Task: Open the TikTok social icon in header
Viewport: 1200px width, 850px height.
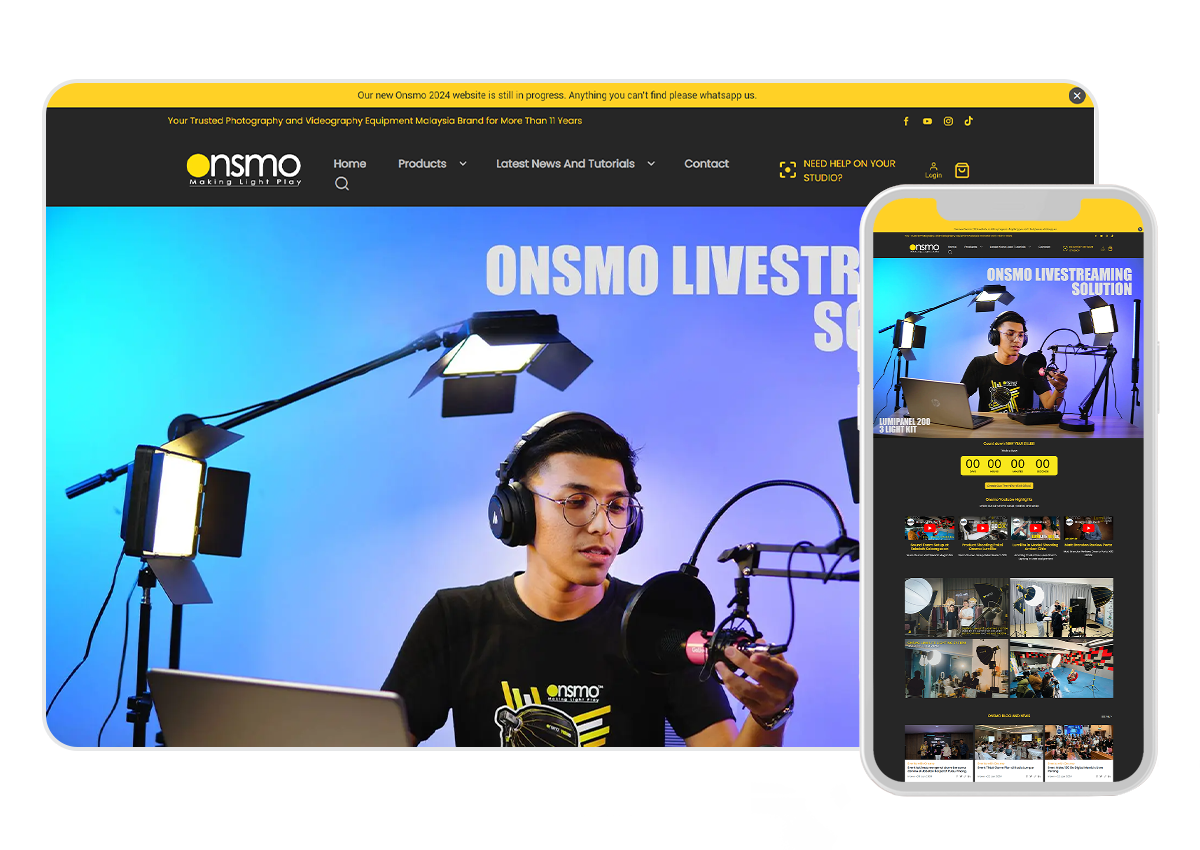Action: point(968,121)
